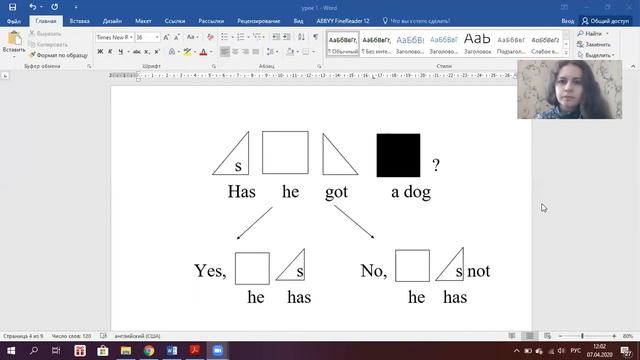The image size is (640, 360).
Task: Open the Times New Roman font name dropdown
Action: 131,37
